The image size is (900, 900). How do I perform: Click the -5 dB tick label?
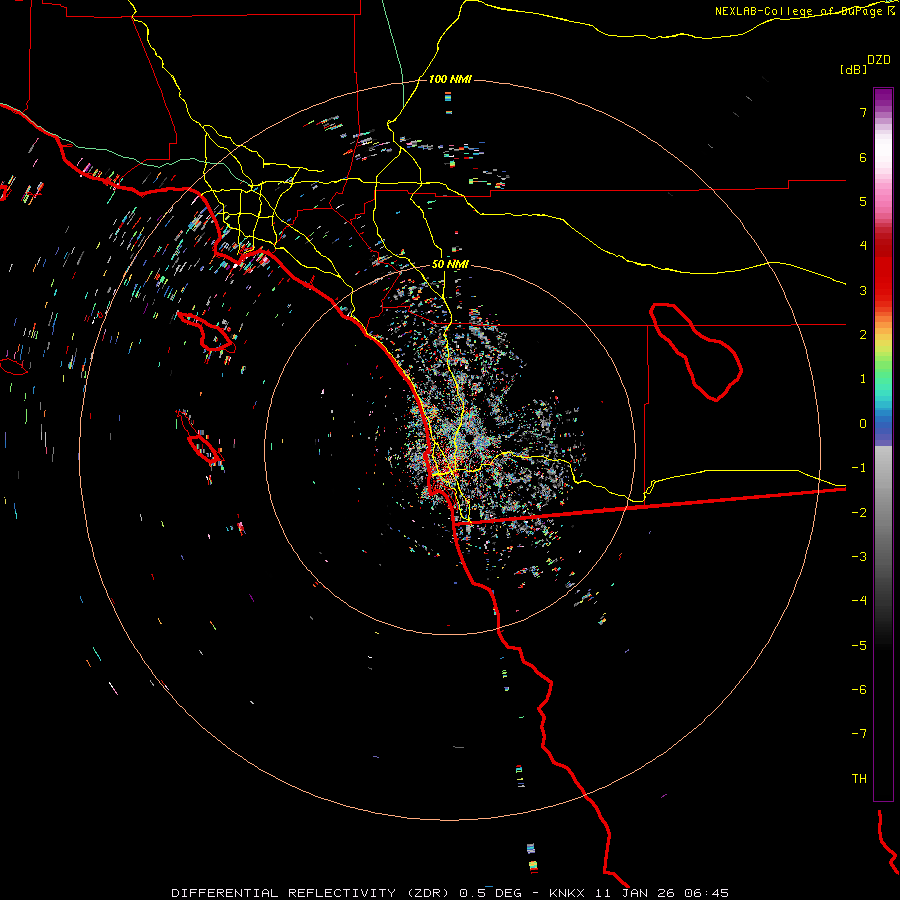[859, 645]
